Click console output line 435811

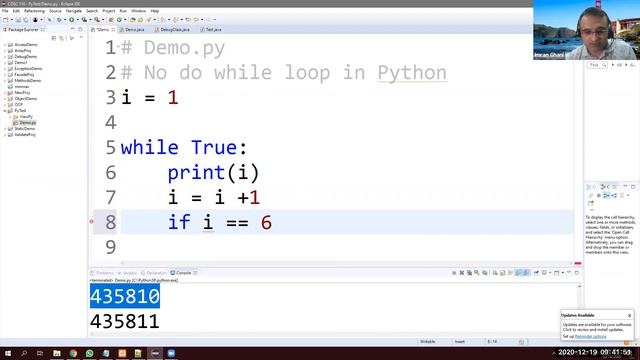tap(125, 321)
